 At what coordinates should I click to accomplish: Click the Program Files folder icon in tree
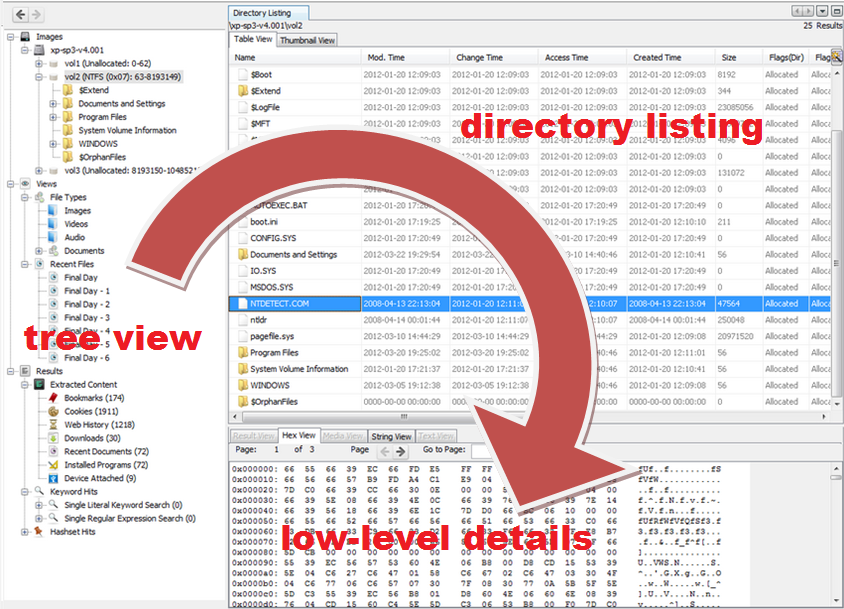(x=68, y=117)
